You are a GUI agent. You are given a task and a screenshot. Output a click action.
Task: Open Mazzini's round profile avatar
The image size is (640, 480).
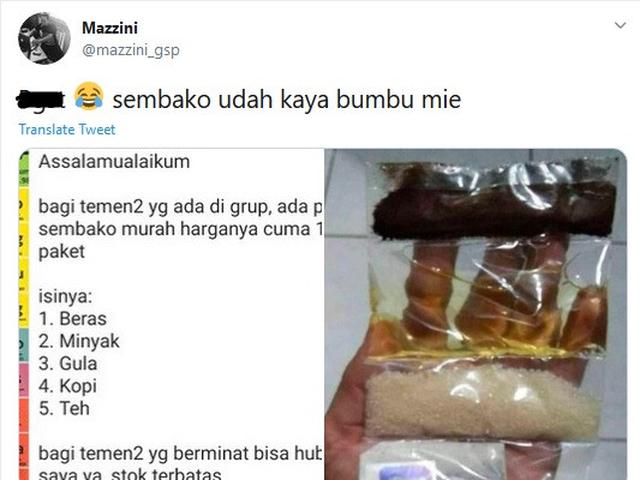pyautogui.click(x=44, y=38)
